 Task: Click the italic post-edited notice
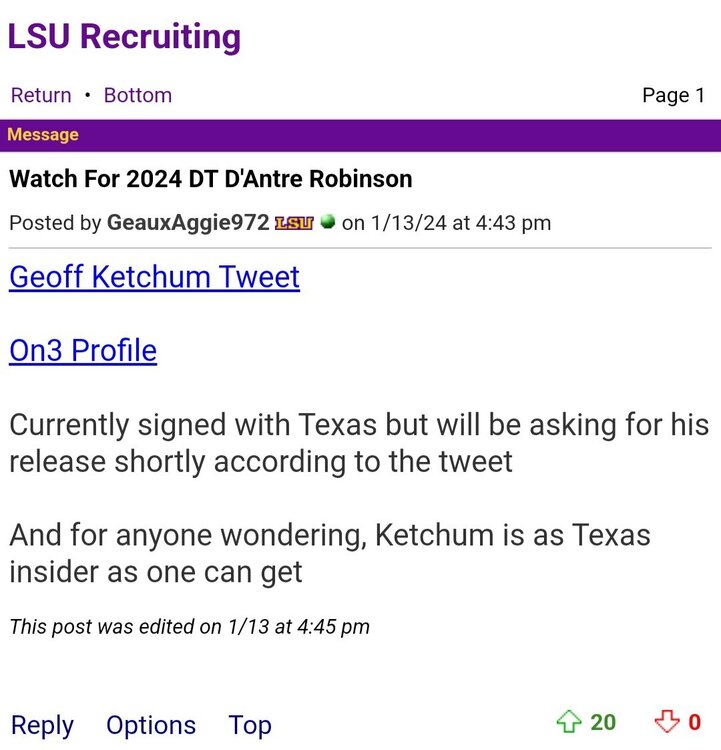pyautogui.click(x=189, y=627)
